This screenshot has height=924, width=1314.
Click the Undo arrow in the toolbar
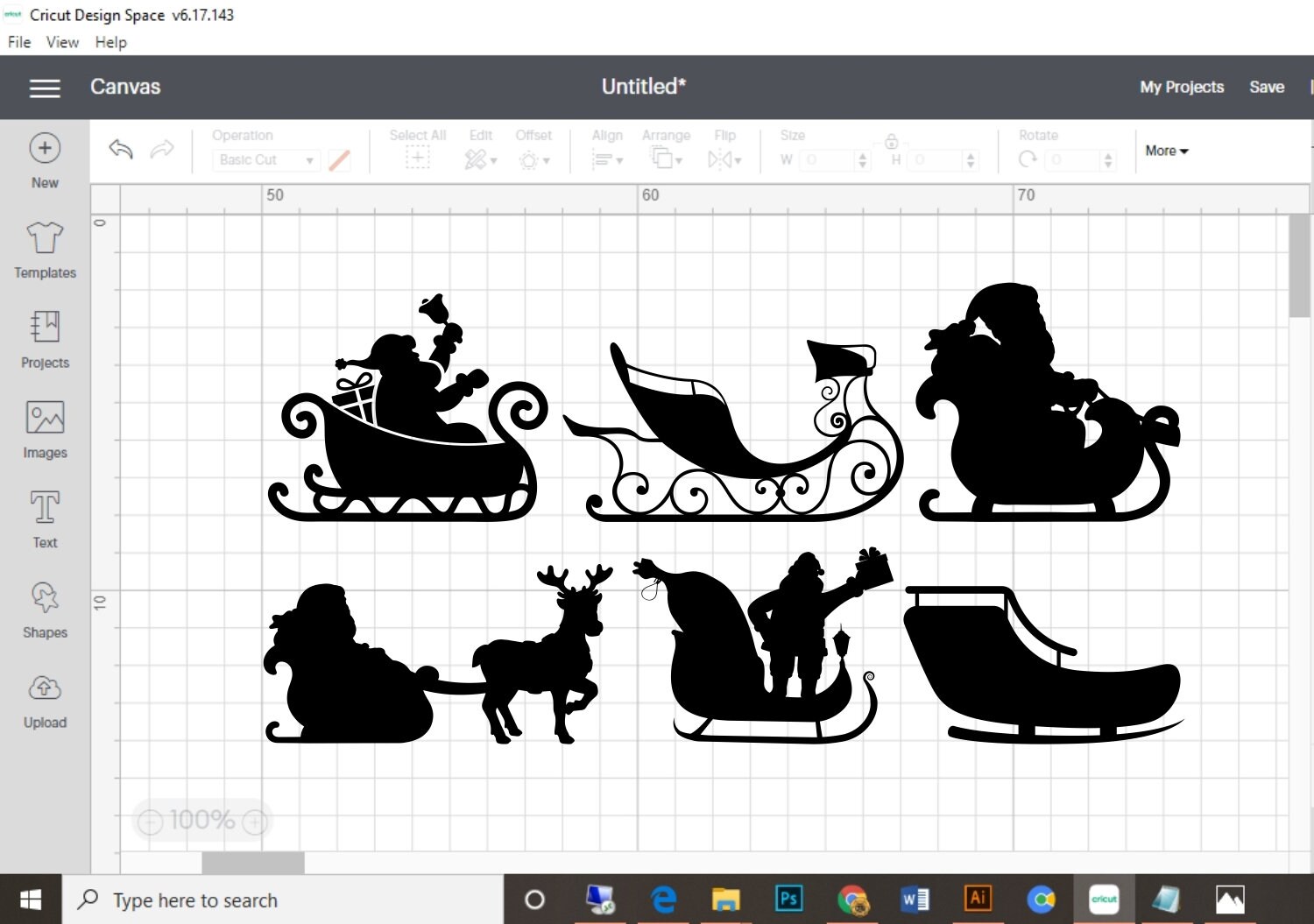[120, 150]
